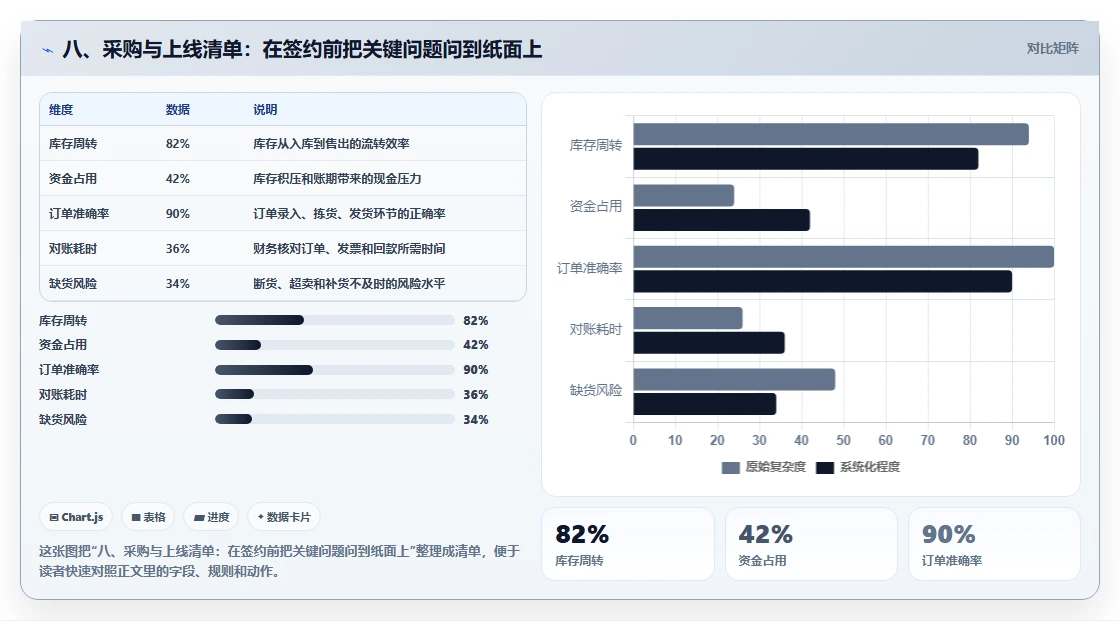
Task: Click the 资金占用 系统化程度 chart bar
Action: 721,220
